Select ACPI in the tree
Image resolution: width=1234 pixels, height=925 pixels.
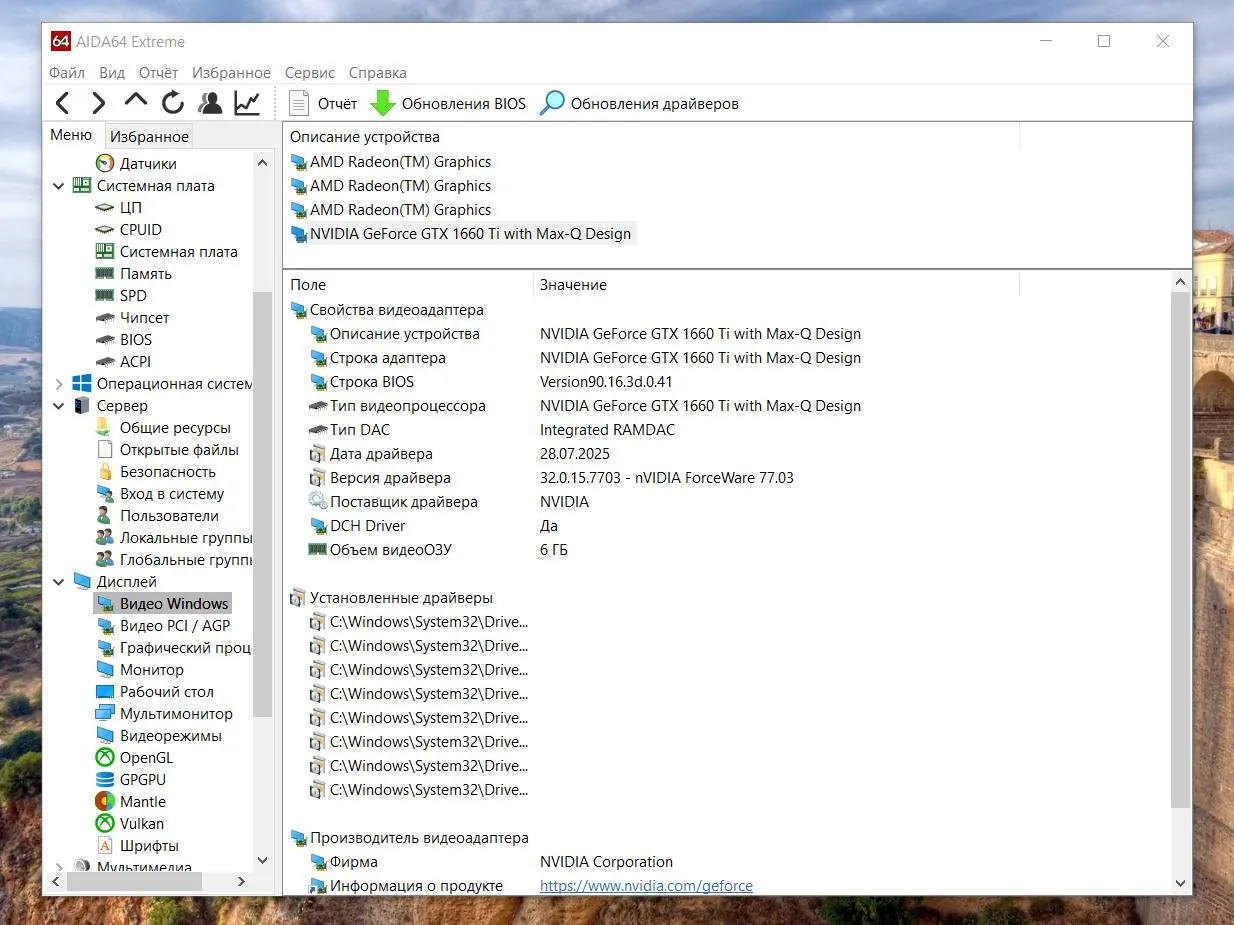pyautogui.click(x=123, y=361)
